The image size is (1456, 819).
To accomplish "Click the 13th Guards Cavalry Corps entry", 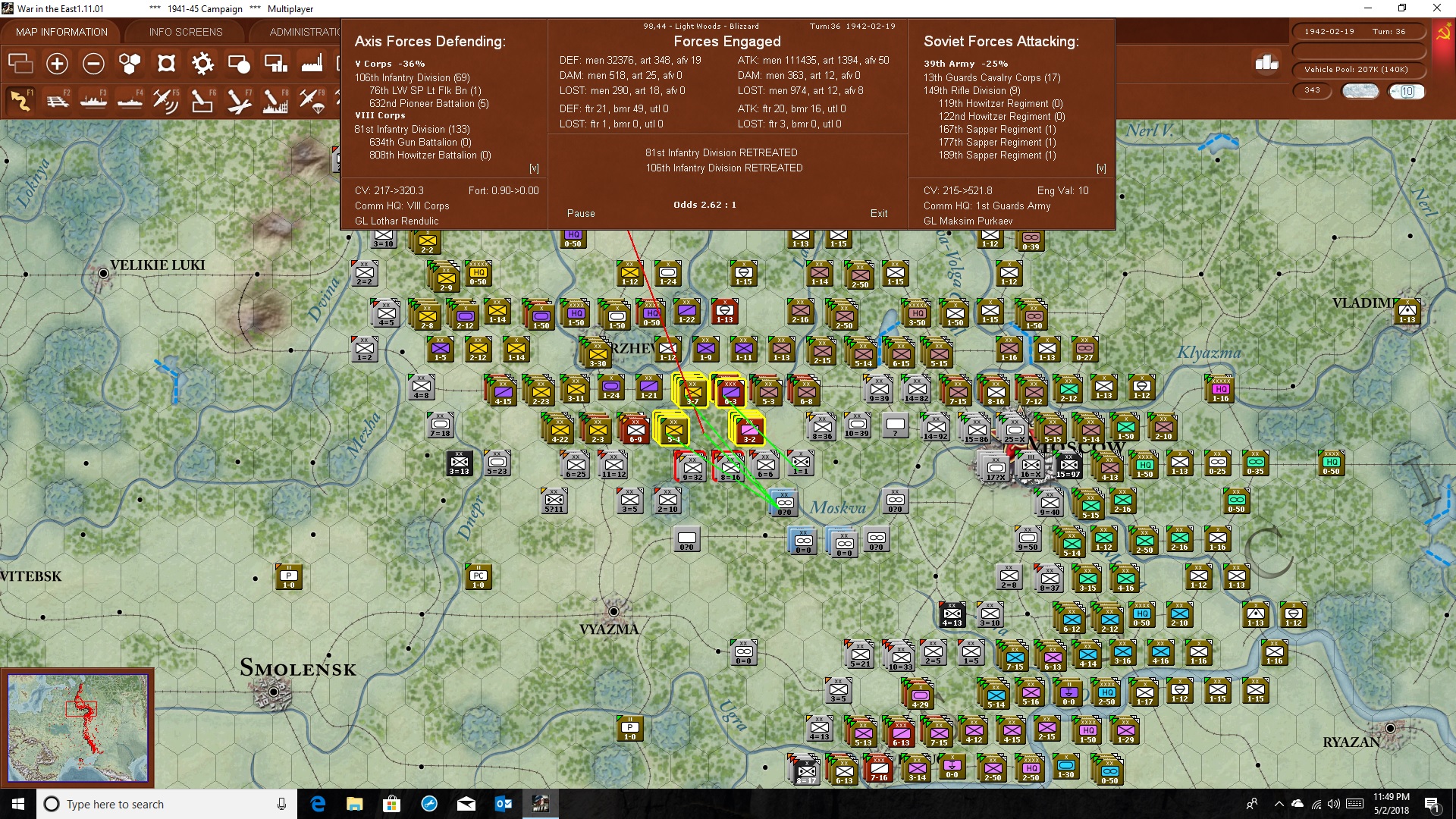I will (x=992, y=77).
